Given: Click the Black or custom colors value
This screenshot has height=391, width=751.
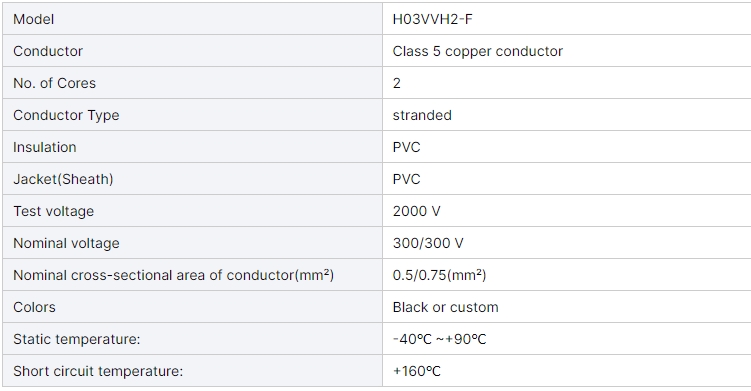Looking at the screenshot, I should click(445, 307).
